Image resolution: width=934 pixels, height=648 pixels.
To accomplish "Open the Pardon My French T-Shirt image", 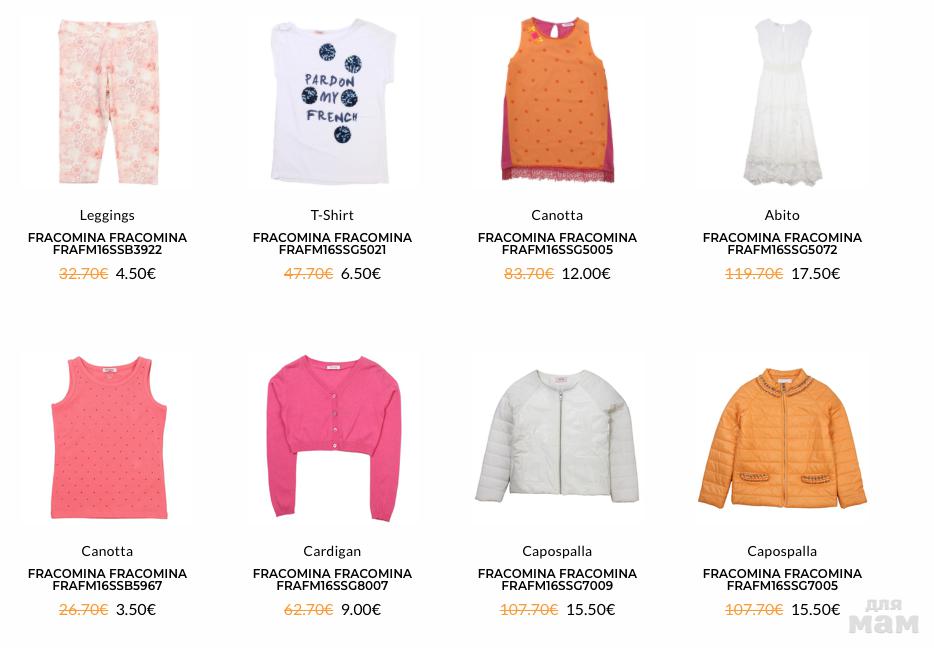I will (332, 102).
